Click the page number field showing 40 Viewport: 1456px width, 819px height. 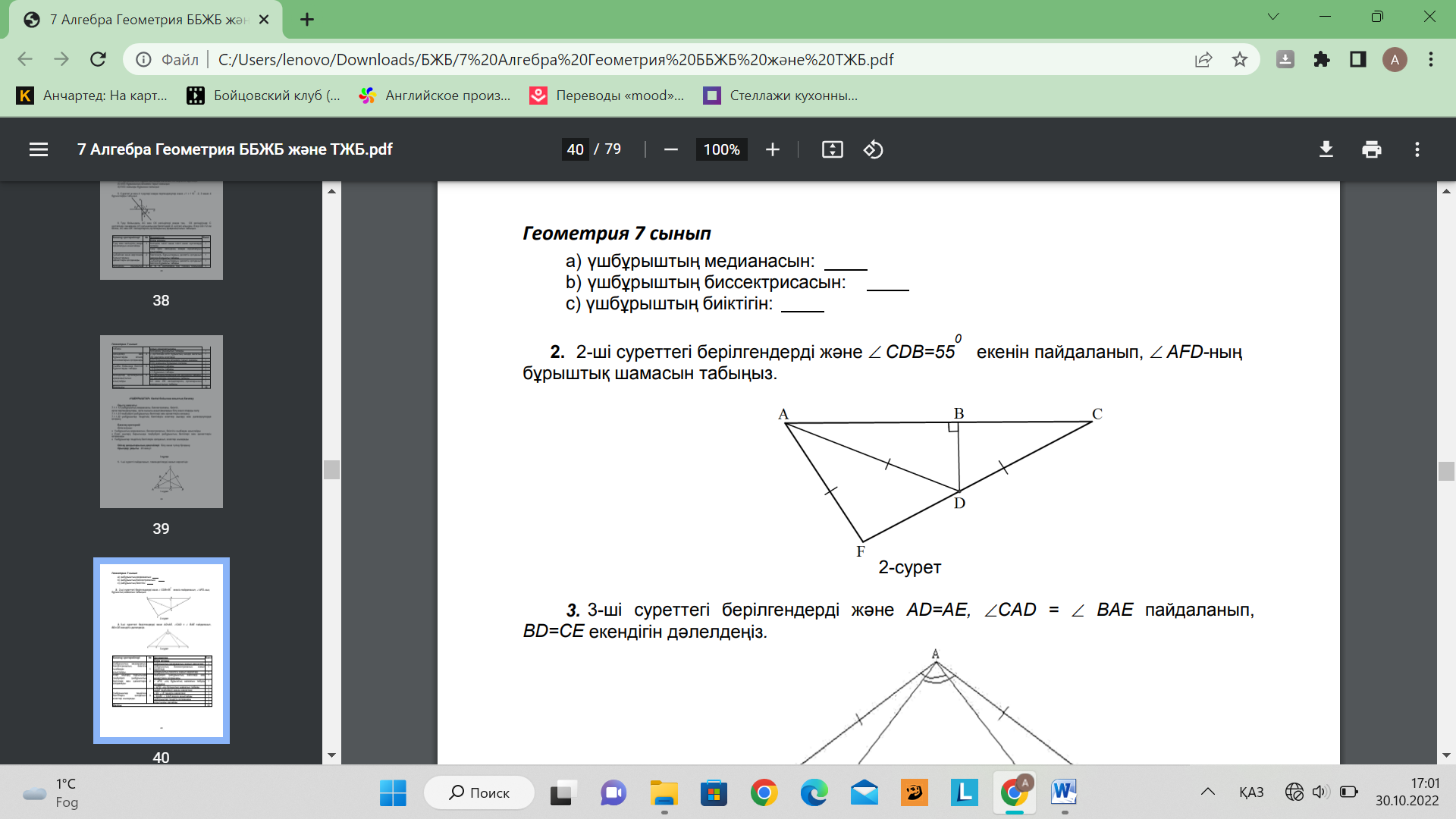(x=576, y=149)
